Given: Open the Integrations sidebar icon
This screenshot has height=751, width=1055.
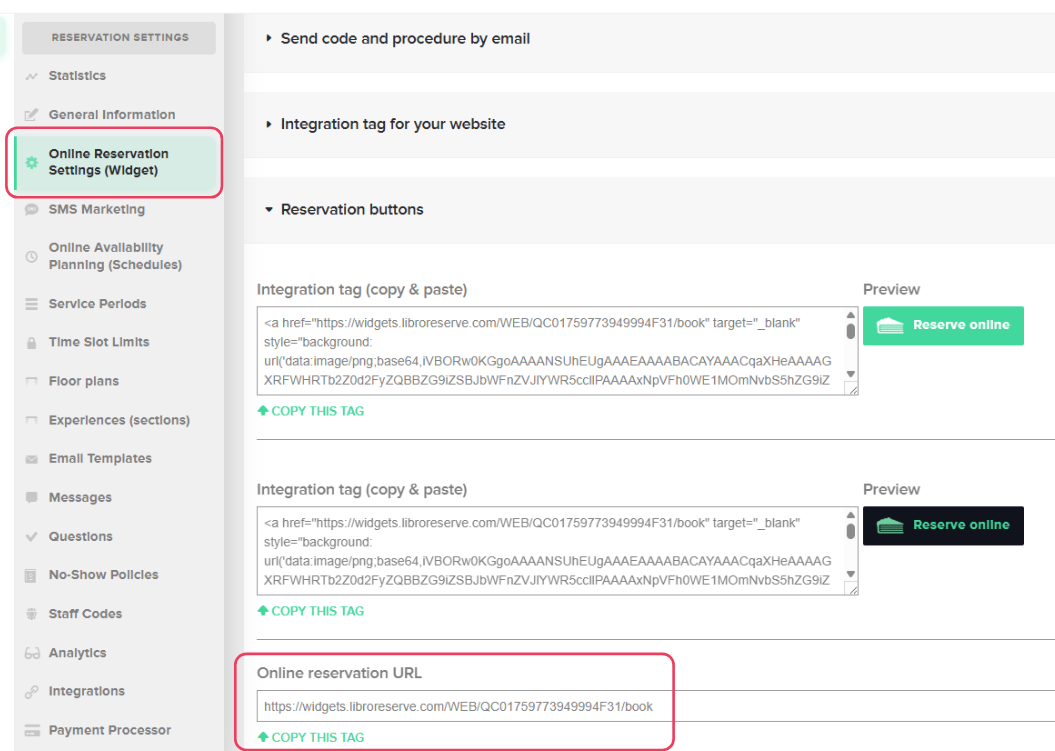Looking at the screenshot, I should [x=31, y=691].
